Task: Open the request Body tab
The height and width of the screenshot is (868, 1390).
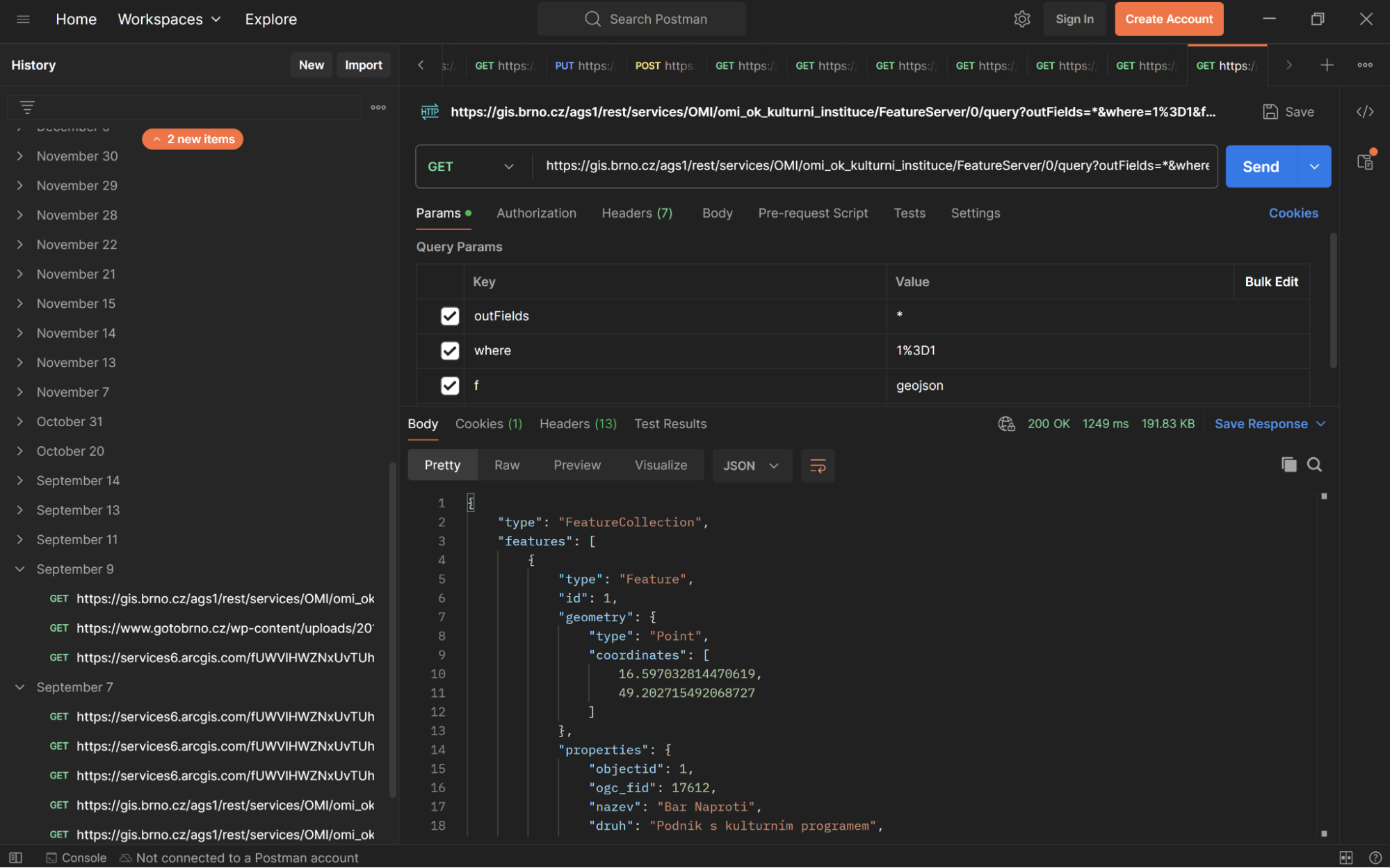Action: click(x=717, y=213)
